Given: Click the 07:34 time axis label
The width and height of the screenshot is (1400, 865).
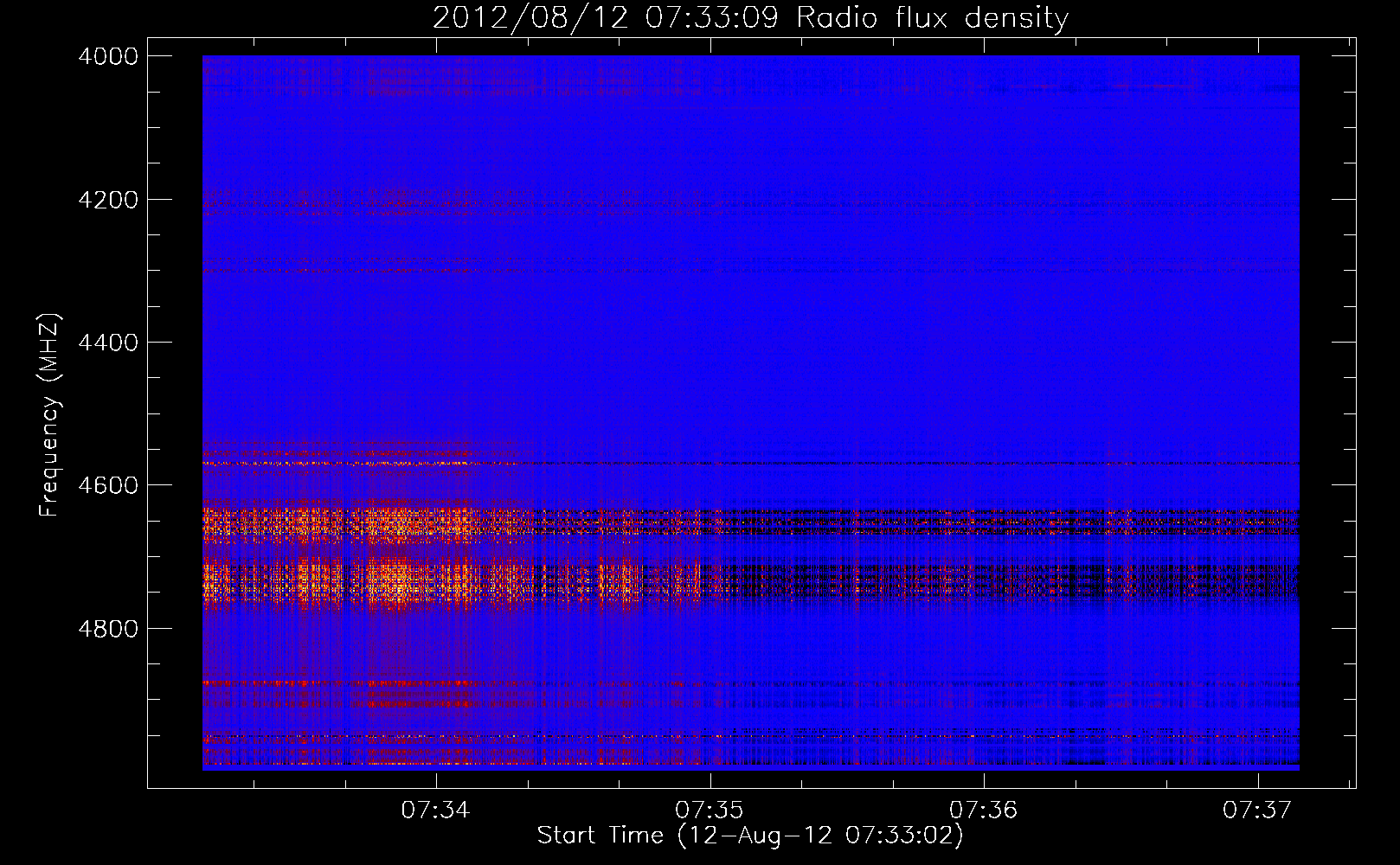Looking at the screenshot, I should (x=435, y=810).
